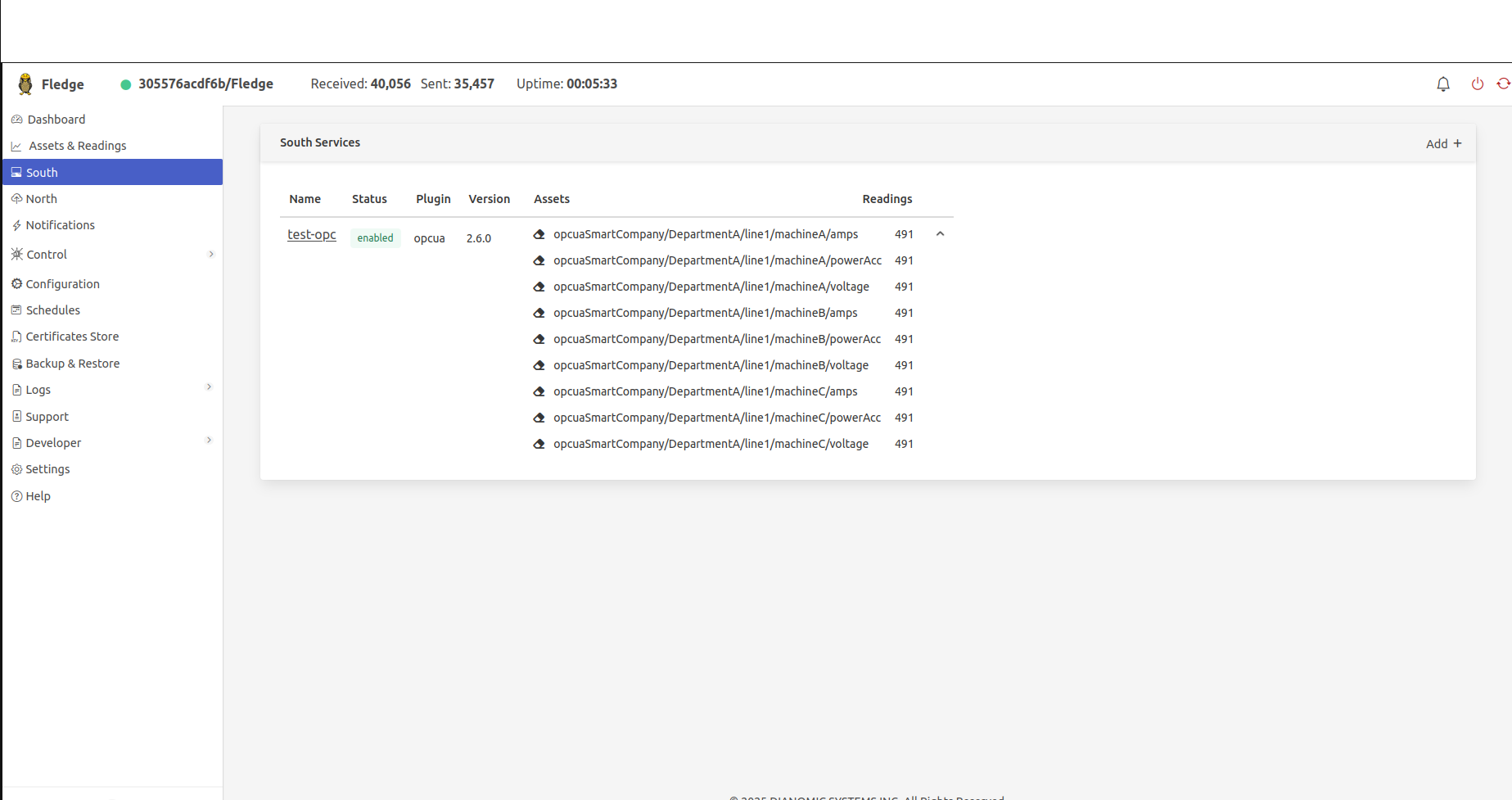Click eraser icon beside machineA/voltage asset
Image resolution: width=1512 pixels, height=800 pixels.
pyautogui.click(x=539, y=287)
